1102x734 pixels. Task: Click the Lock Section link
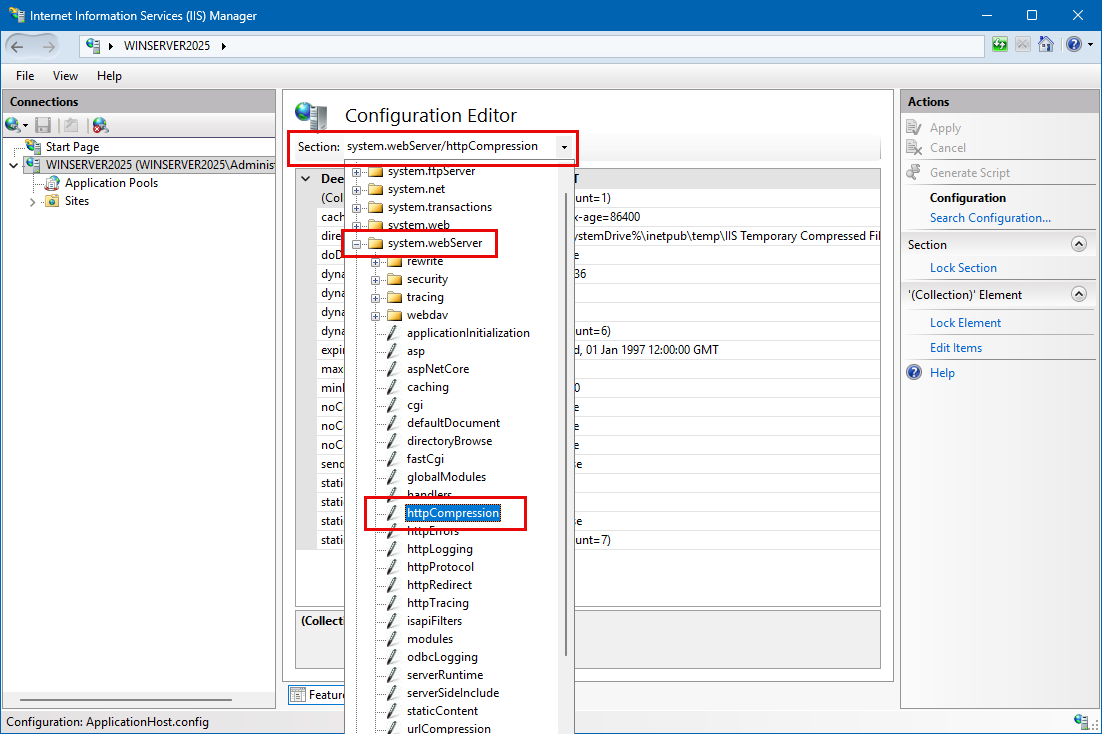click(x=963, y=268)
